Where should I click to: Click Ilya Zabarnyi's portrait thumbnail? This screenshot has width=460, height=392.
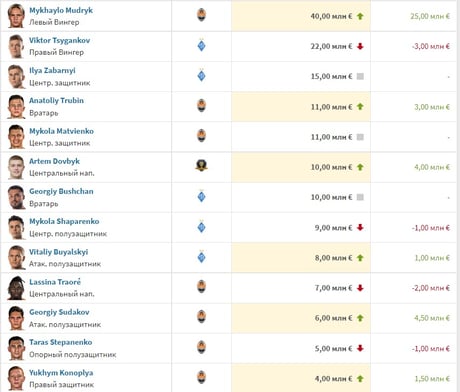click(x=16, y=77)
